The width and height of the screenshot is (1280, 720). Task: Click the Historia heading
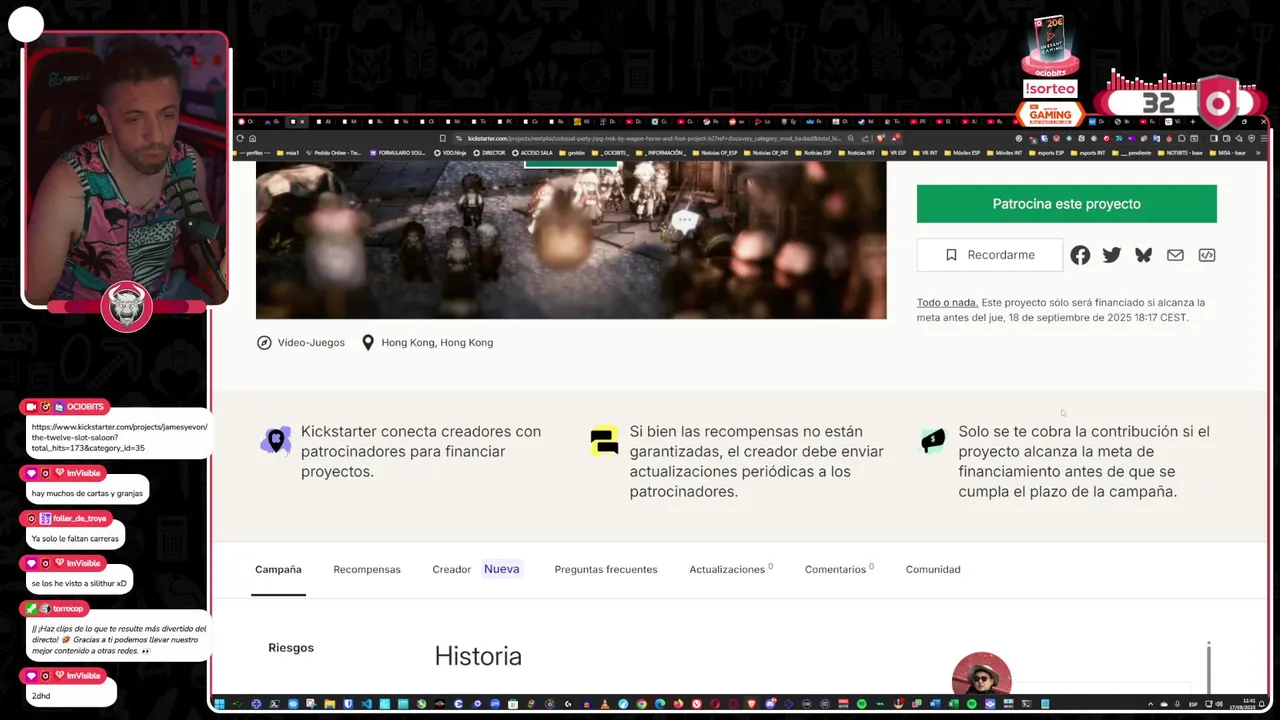478,656
